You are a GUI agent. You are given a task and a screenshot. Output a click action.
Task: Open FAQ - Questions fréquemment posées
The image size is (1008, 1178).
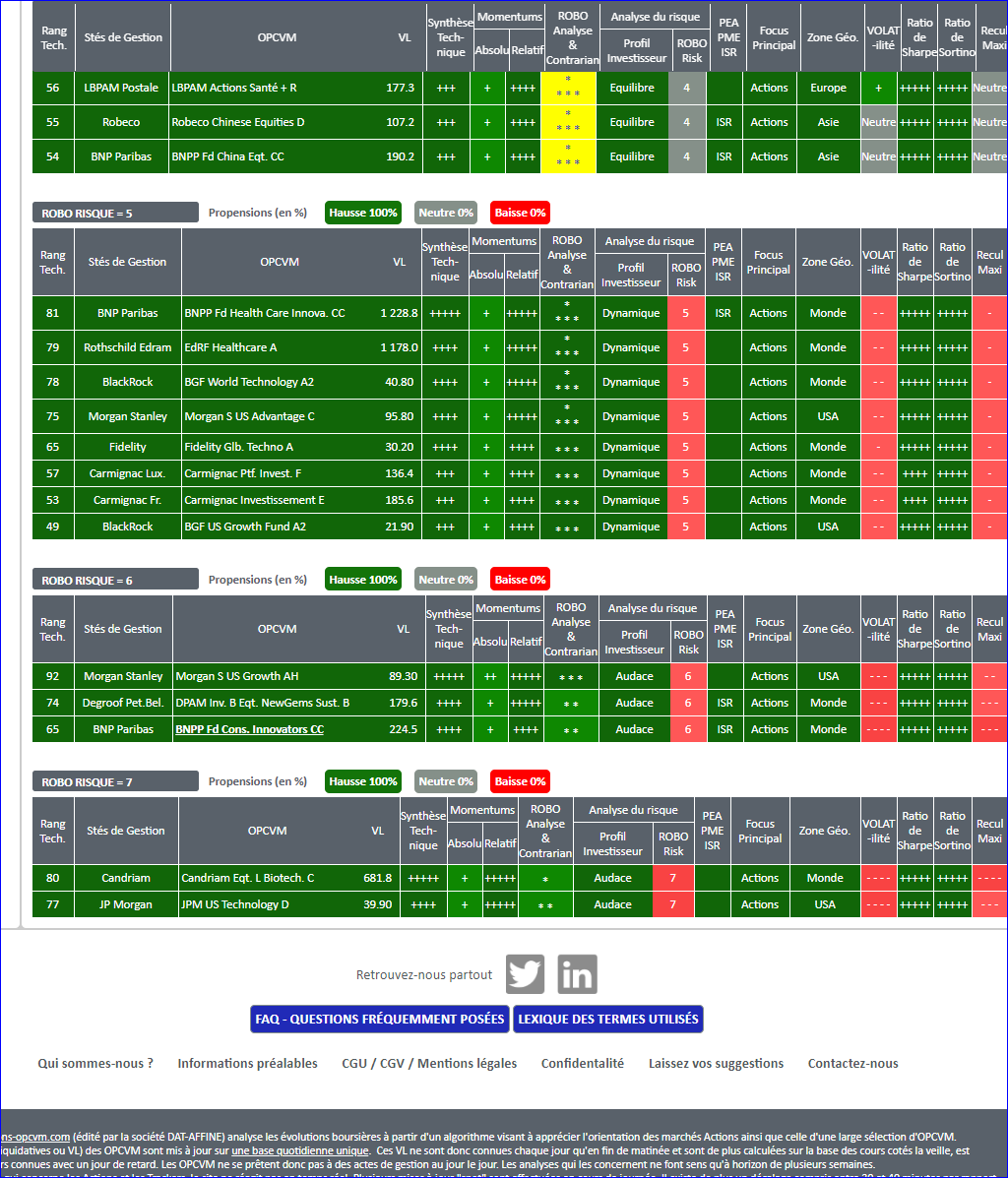click(380, 1019)
